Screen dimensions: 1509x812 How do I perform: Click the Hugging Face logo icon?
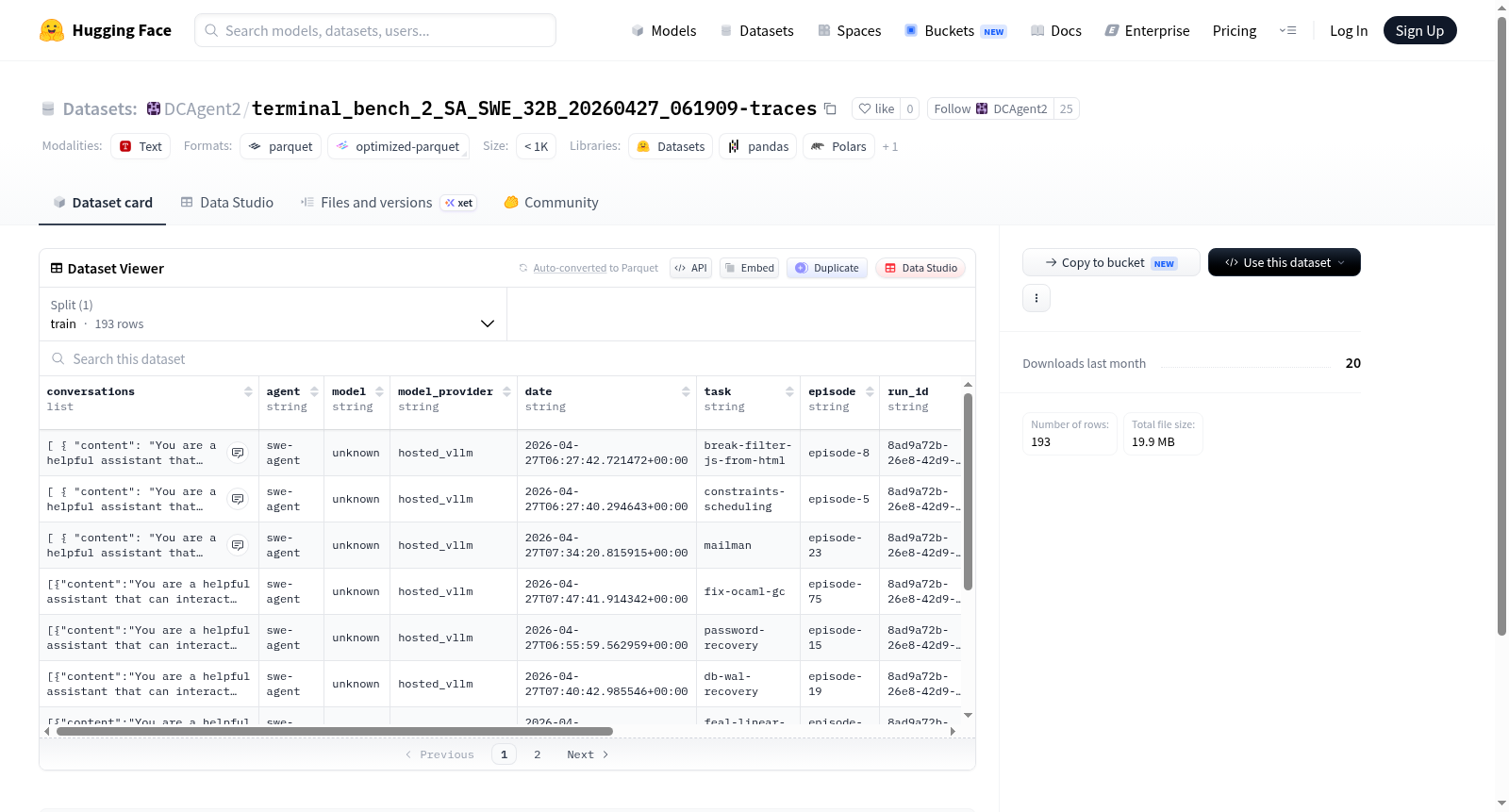[x=52, y=30]
